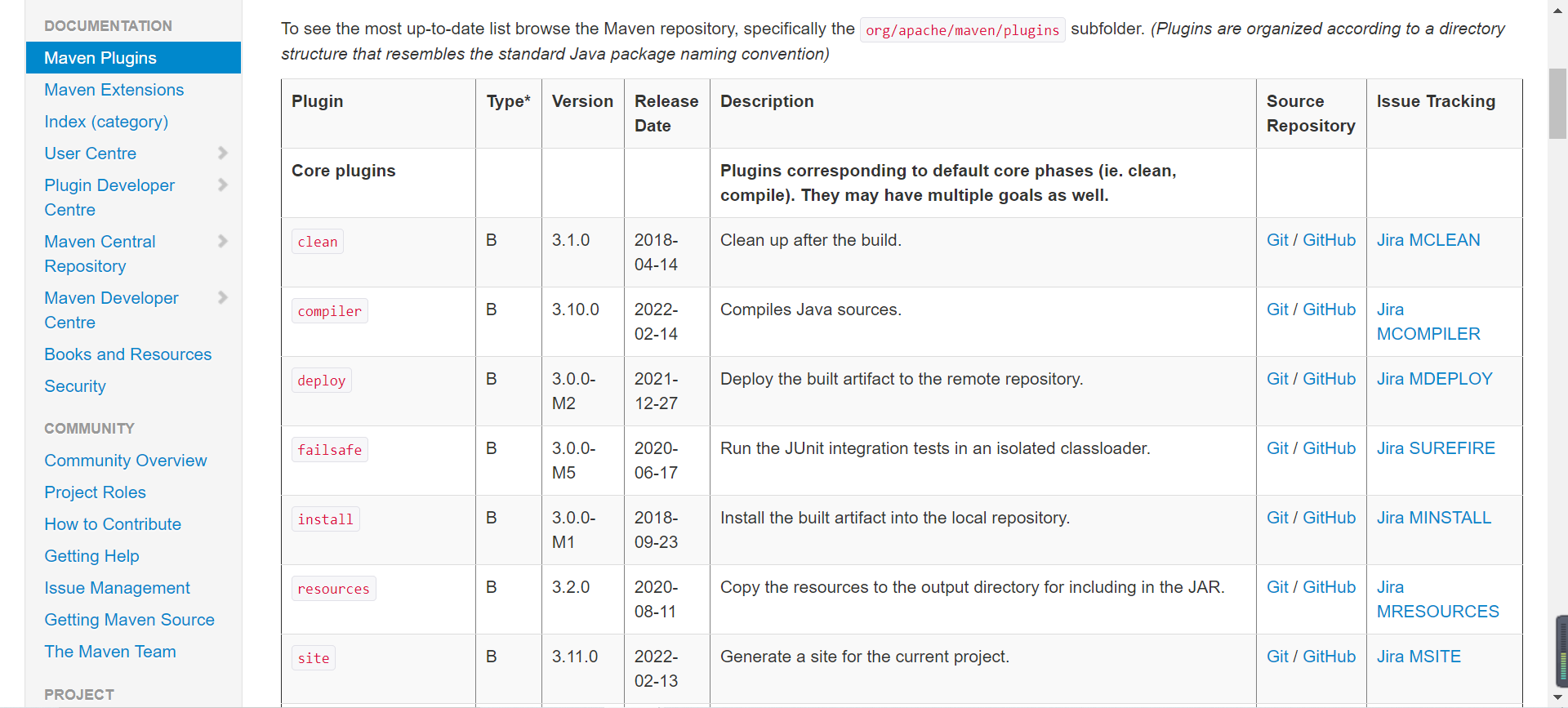Go to User Centre page

(90, 154)
